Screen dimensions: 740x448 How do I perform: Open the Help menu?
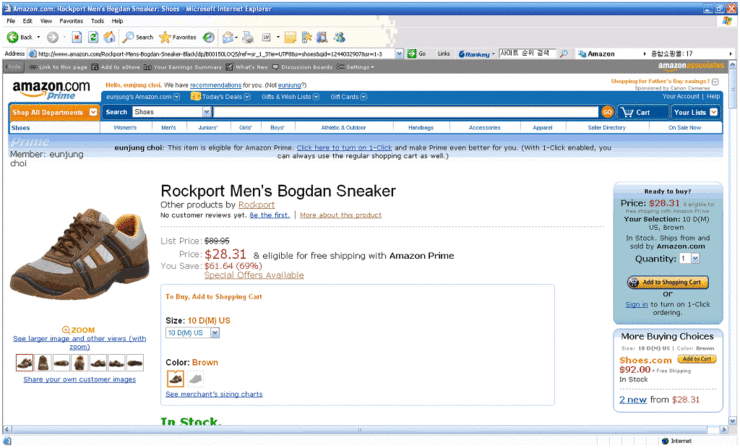point(117,21)
